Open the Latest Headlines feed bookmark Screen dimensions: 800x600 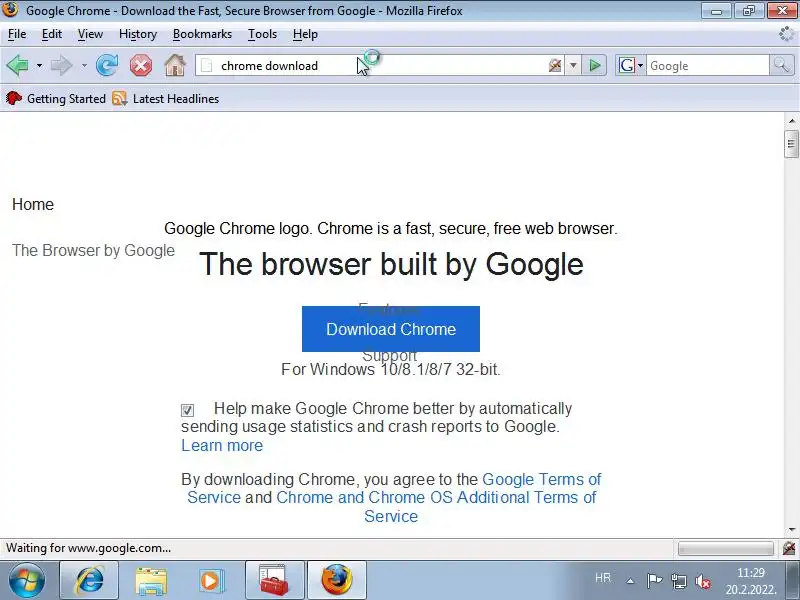click(x=165, y=98)
